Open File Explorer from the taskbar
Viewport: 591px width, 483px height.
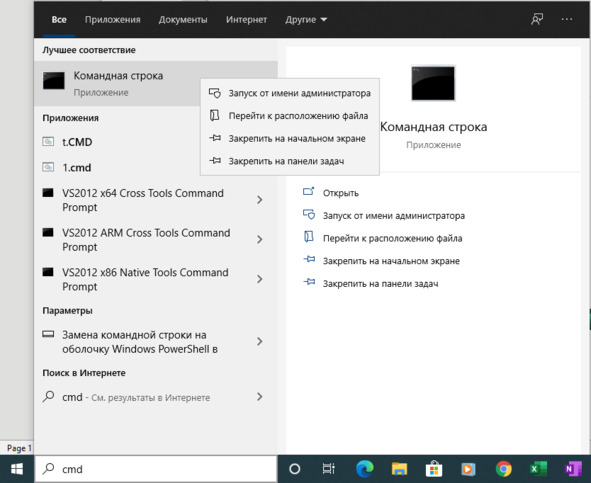coord(399,469)
